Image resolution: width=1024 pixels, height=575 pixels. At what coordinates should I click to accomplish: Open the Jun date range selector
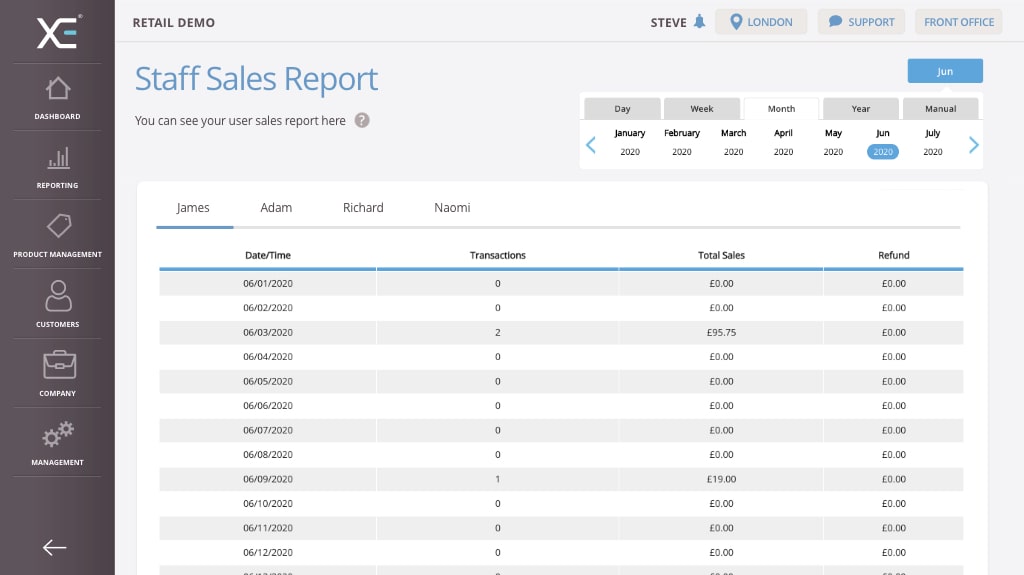pos(944,71)
